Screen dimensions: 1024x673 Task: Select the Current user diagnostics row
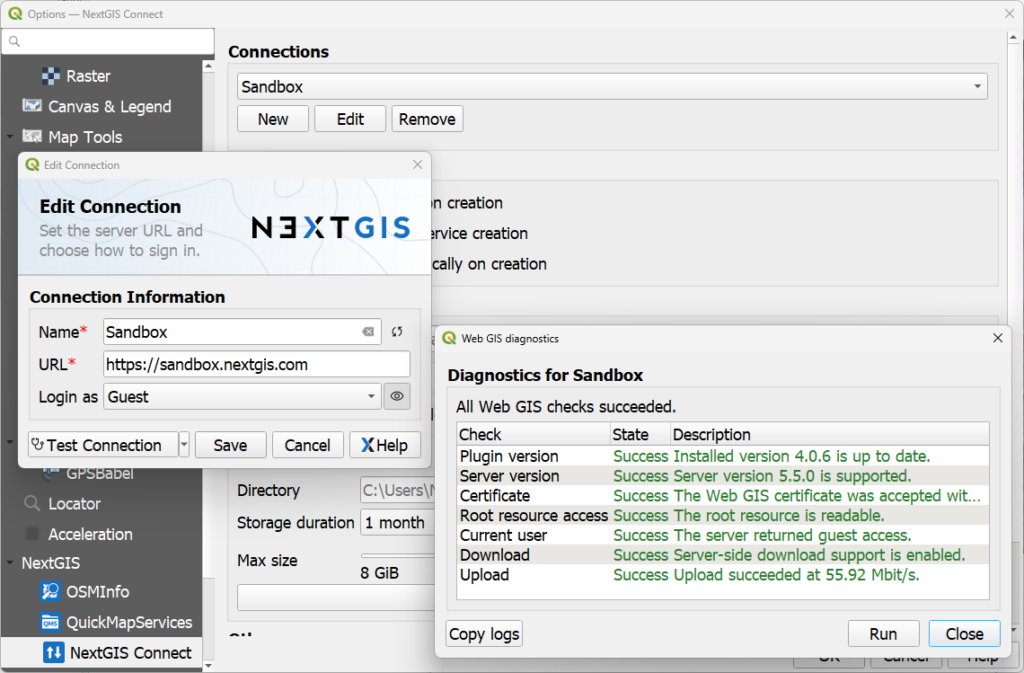click(x=723, y=535)
